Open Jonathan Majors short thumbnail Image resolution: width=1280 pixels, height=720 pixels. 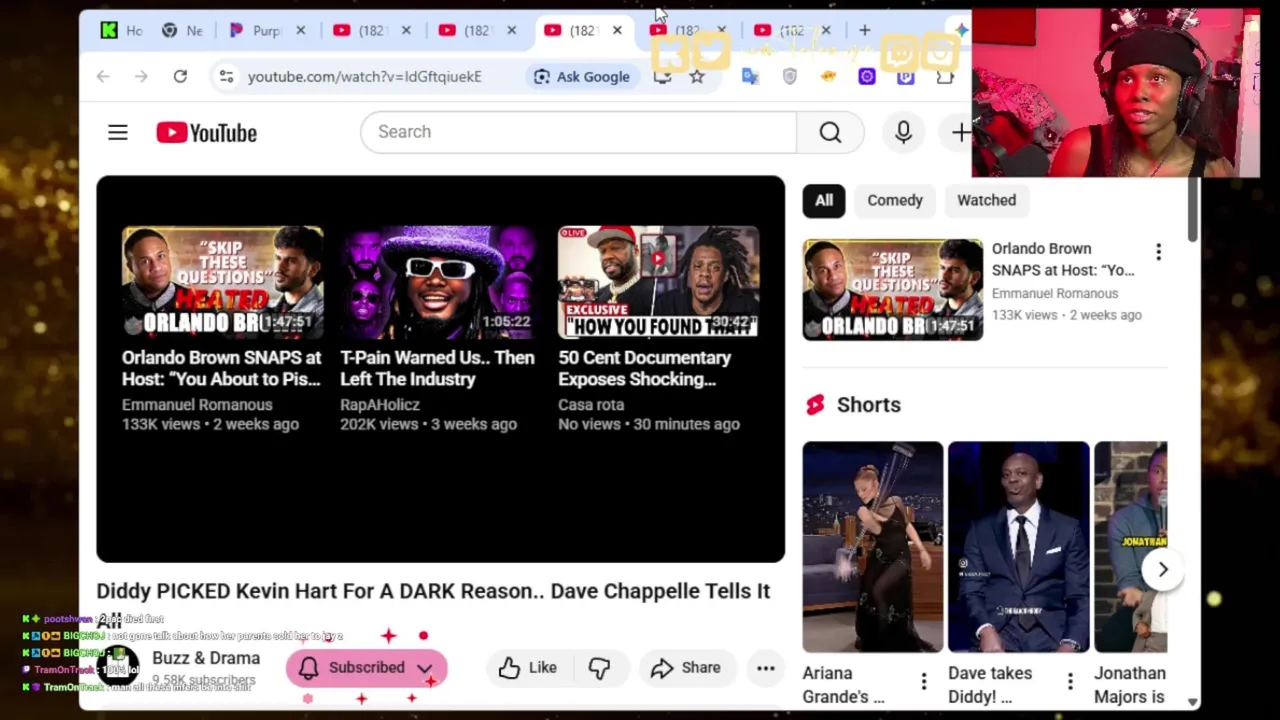[x=1130, y=546]
